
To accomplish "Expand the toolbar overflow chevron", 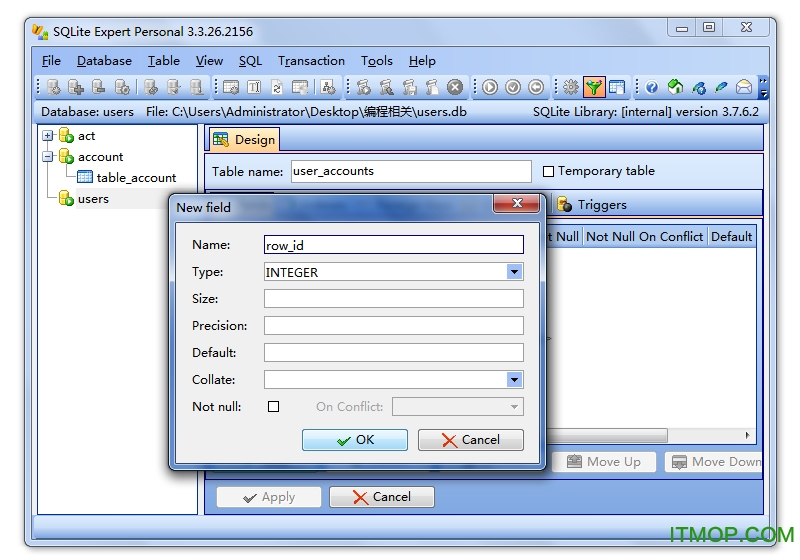I will click(763, 87).
